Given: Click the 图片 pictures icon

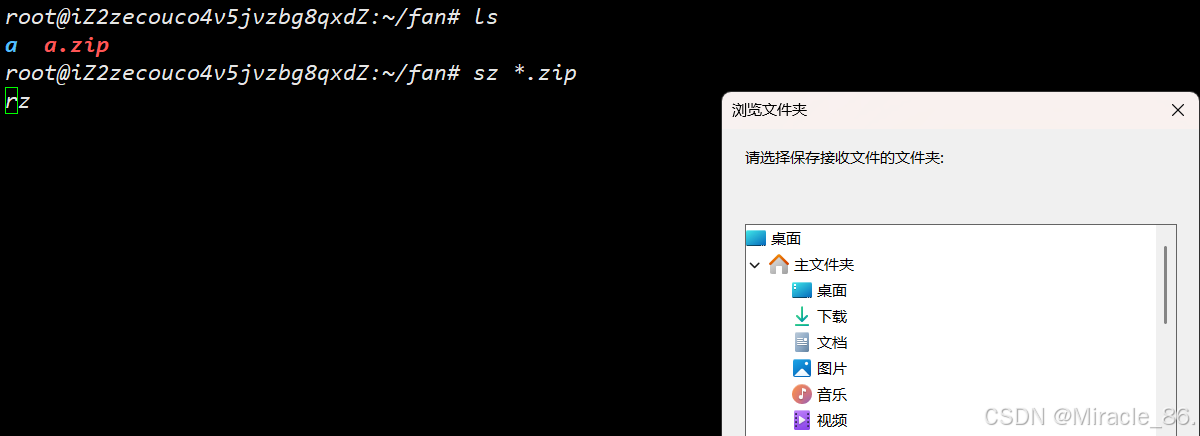Looking at the screenshot, I should point(802,368).
